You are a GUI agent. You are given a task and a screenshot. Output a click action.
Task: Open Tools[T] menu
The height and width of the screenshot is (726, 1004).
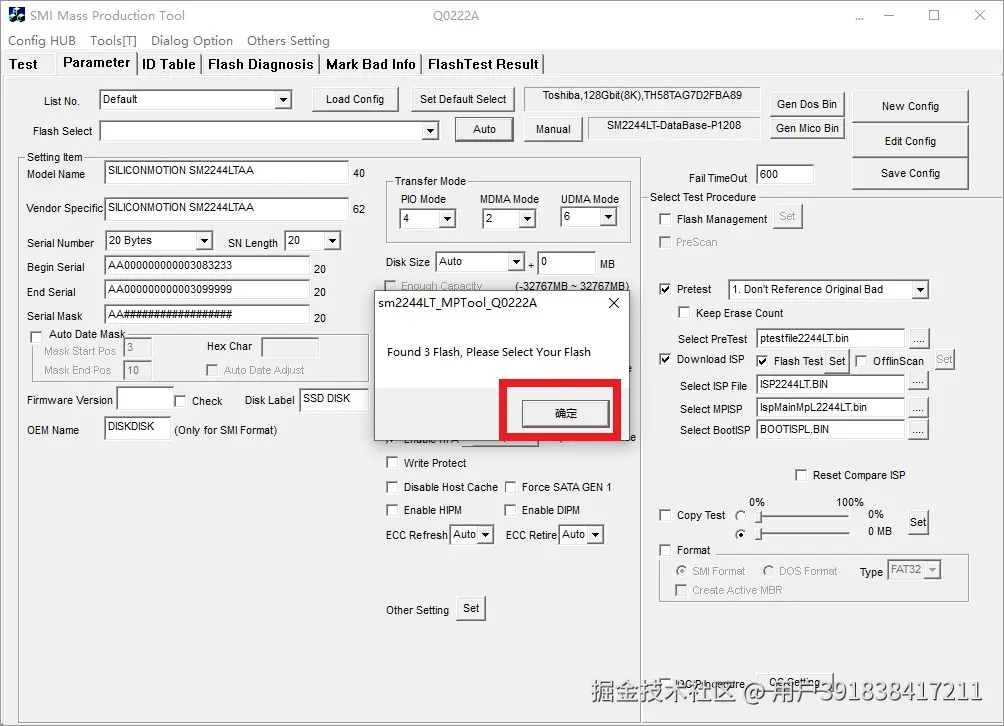tap(113, 40)
